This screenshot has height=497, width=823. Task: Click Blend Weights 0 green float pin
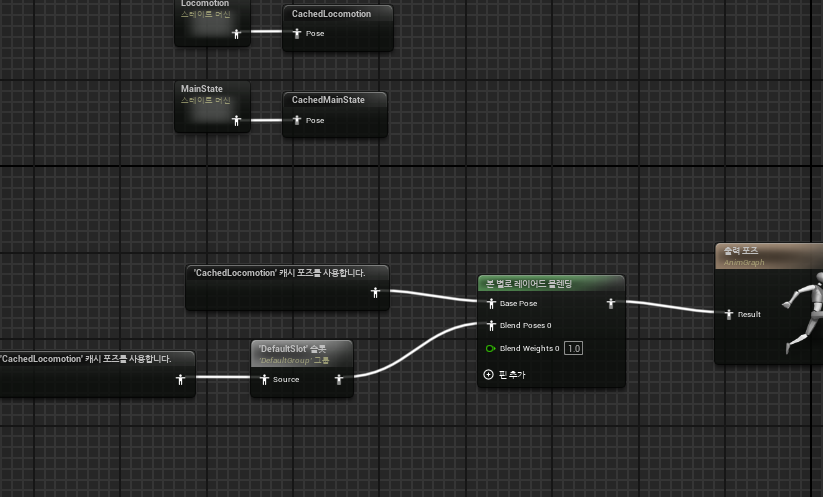tap(490, 348)
